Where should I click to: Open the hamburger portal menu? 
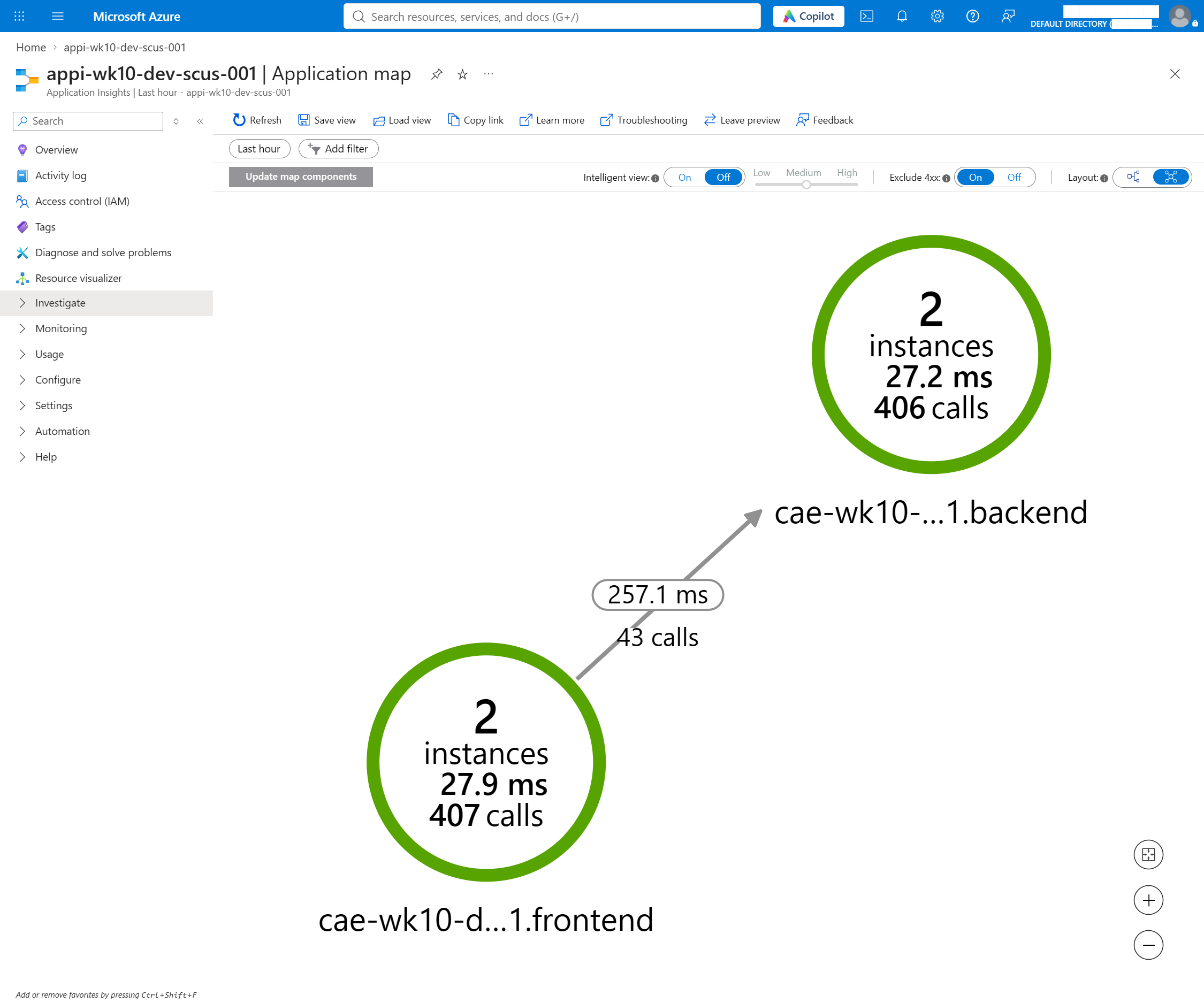57,16
